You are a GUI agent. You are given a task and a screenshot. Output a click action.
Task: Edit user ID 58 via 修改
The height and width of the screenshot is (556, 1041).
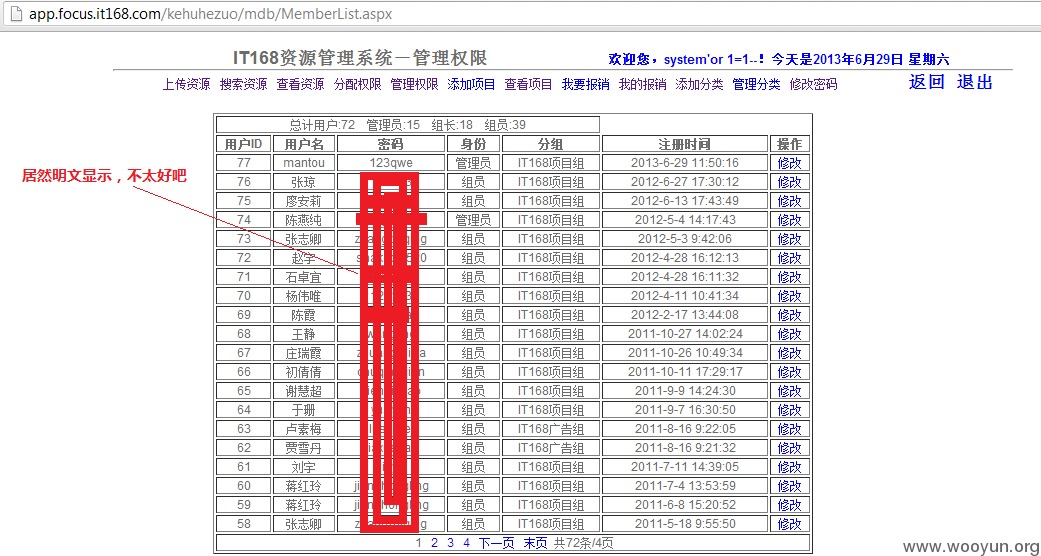pyautogui.click(x=790, y=524)
